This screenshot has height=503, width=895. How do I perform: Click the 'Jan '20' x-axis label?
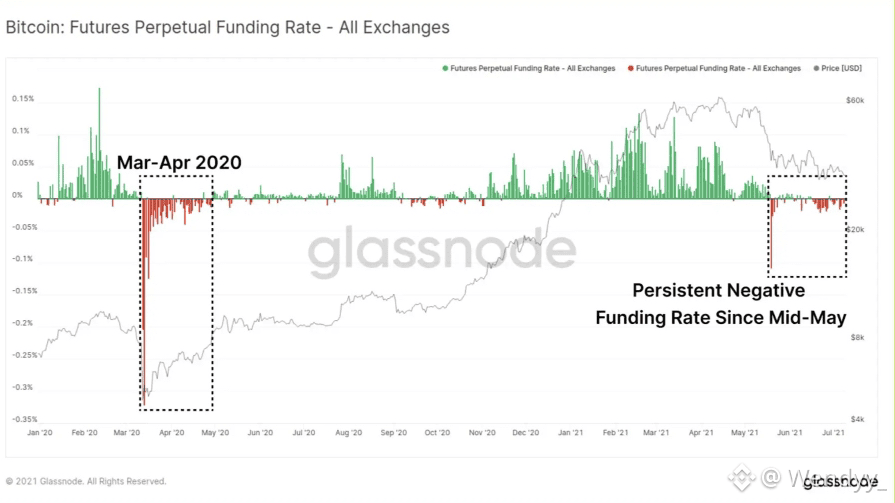click(40, 433)
